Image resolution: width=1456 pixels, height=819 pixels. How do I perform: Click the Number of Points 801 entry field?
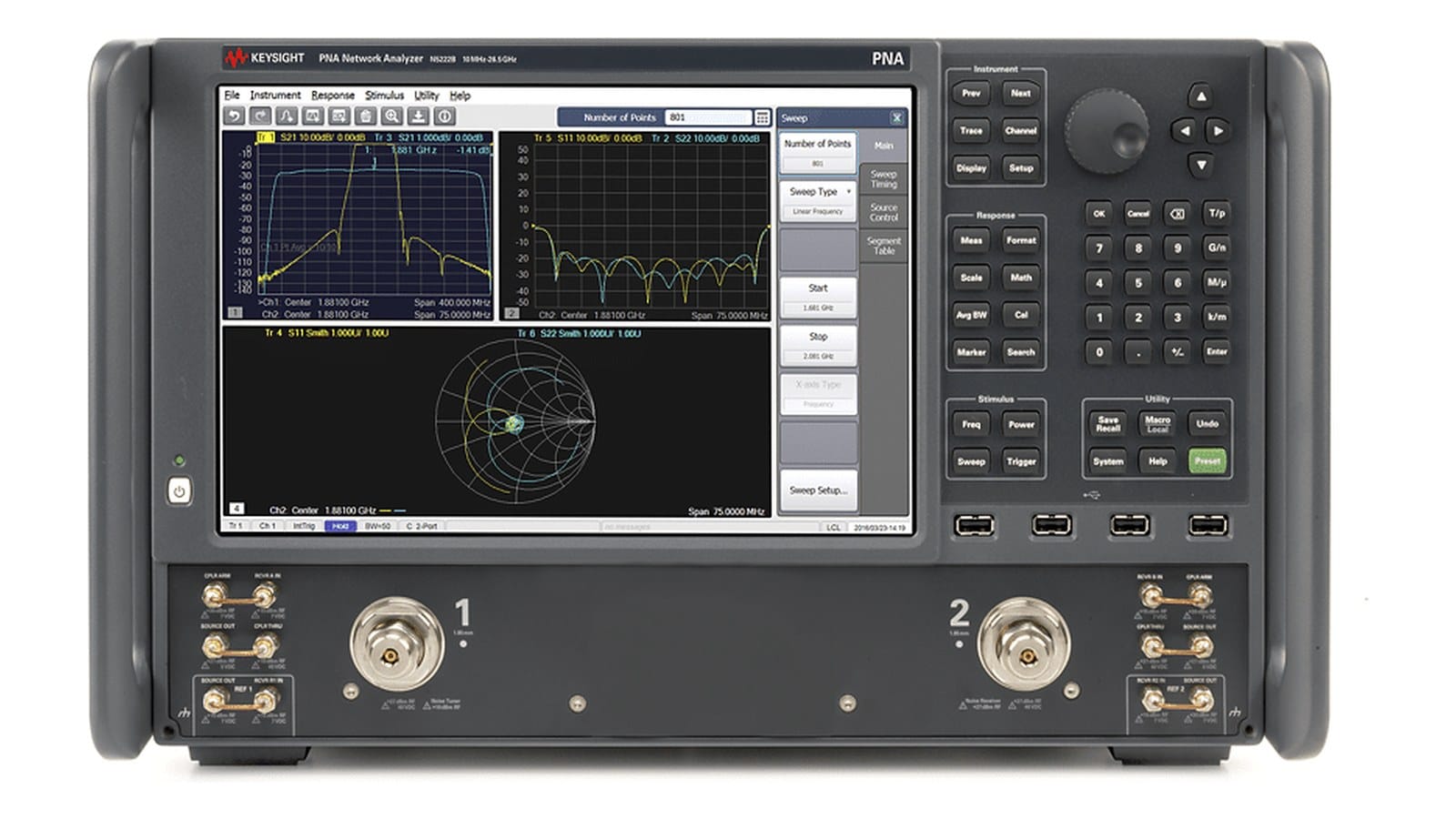coord(709,117)
